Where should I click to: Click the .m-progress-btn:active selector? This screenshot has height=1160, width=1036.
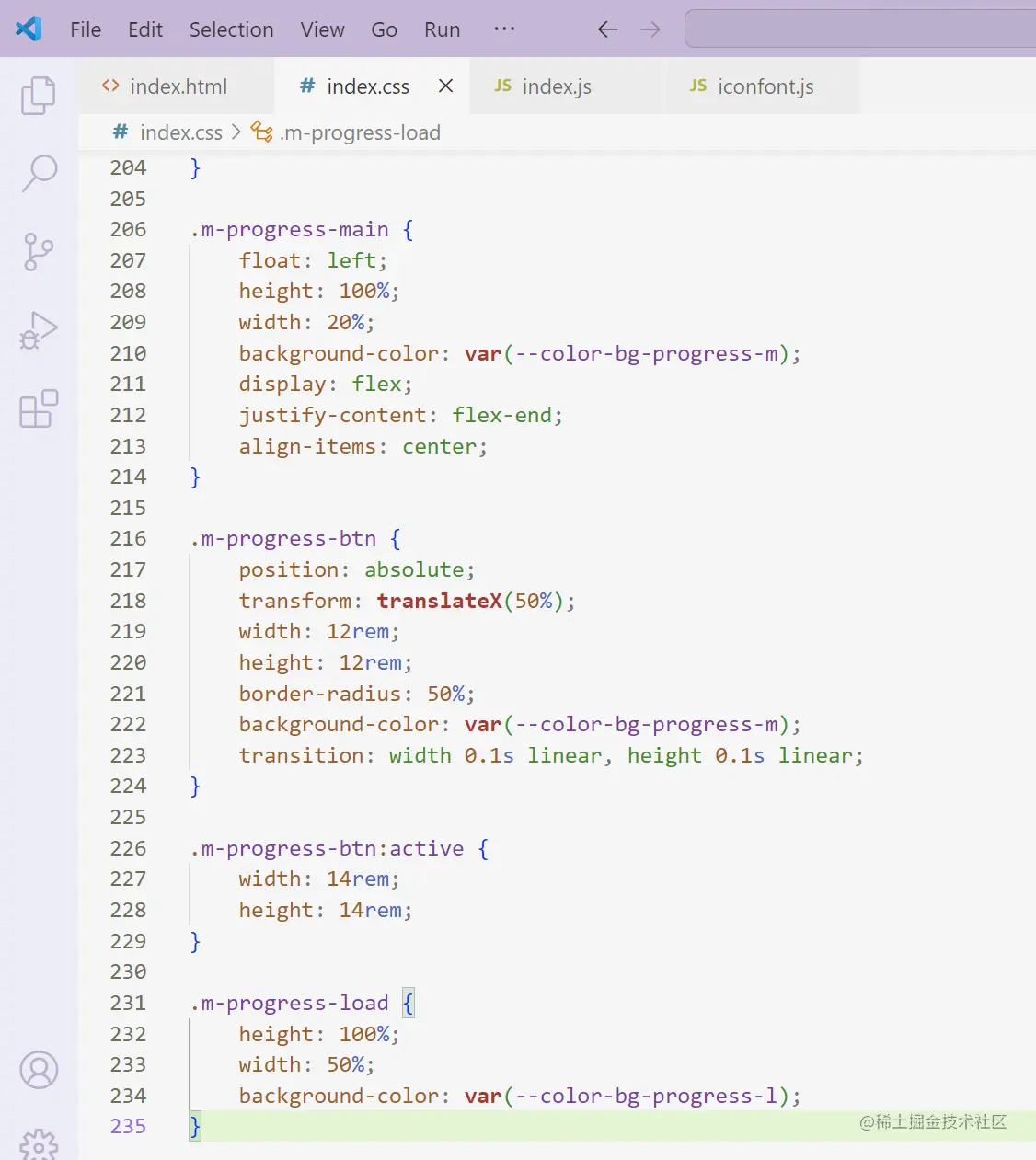pyautogui.click(x=327, y=848)
